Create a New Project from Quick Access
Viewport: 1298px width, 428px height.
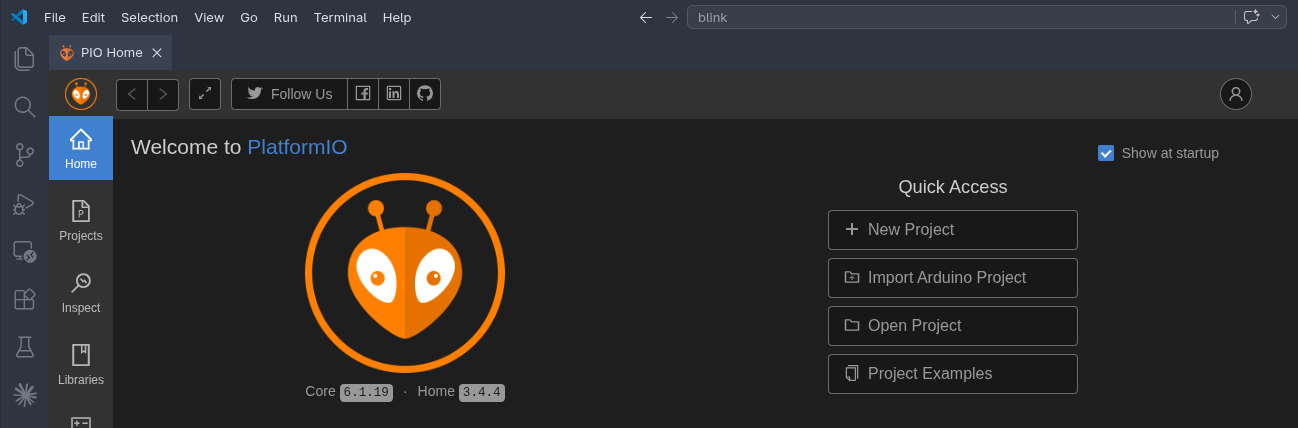953,230
